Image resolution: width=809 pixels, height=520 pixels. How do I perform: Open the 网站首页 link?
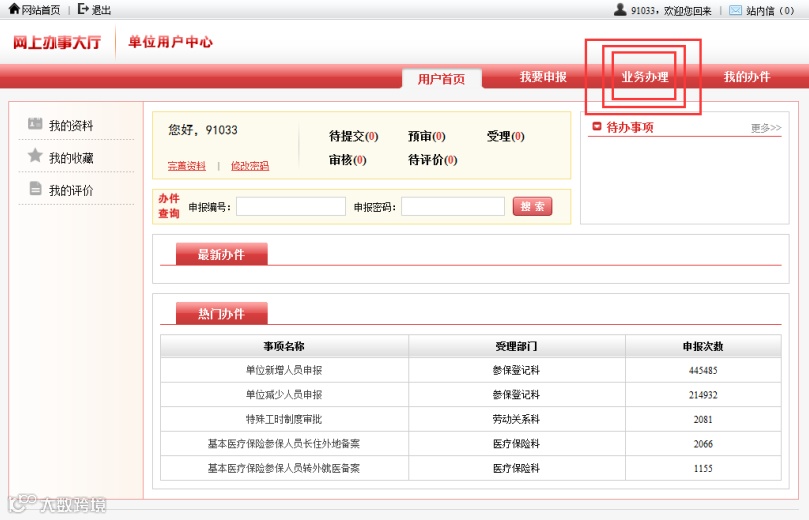point(41,10)
